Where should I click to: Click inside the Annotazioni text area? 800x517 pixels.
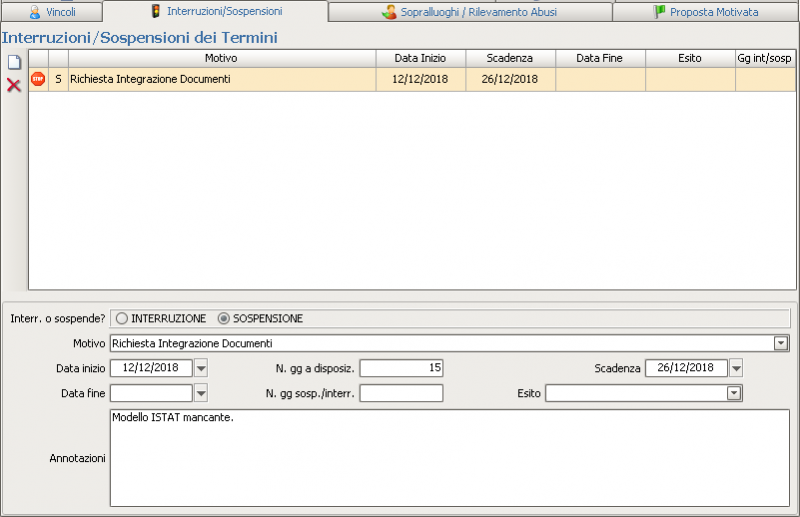450,458
